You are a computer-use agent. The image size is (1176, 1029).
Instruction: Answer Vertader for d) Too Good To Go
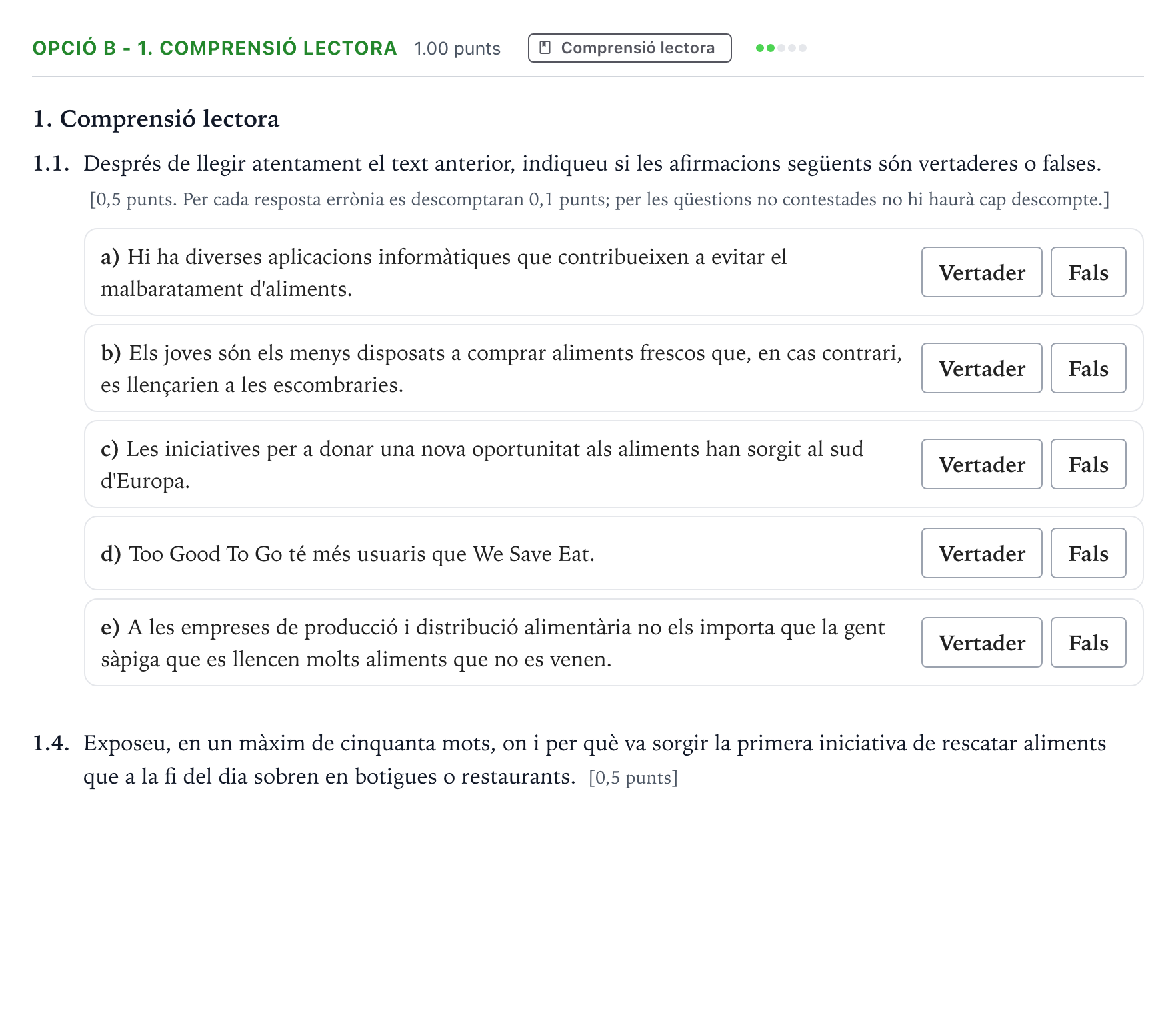pyautogui.click(x=981, y=553)
